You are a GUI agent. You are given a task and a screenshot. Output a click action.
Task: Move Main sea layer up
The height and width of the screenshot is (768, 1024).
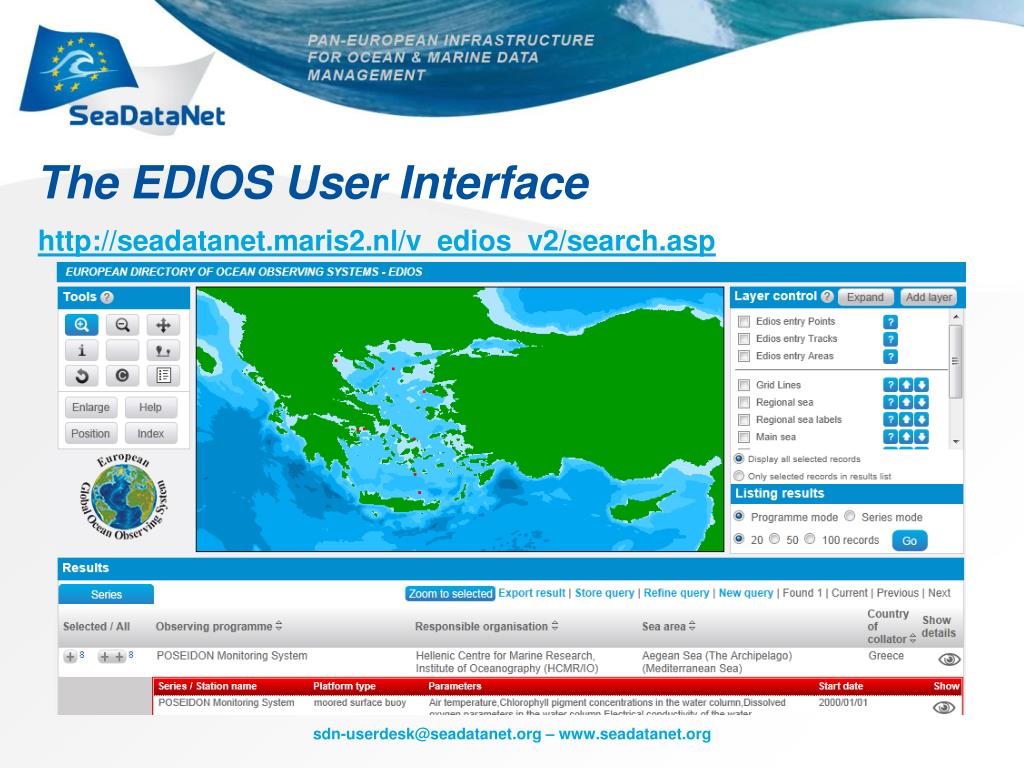point(906,437)
